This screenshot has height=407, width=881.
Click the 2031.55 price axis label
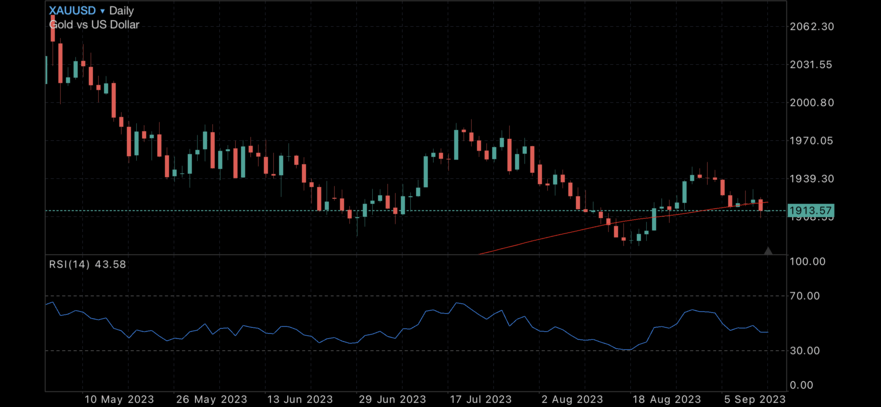coord(811,65)
